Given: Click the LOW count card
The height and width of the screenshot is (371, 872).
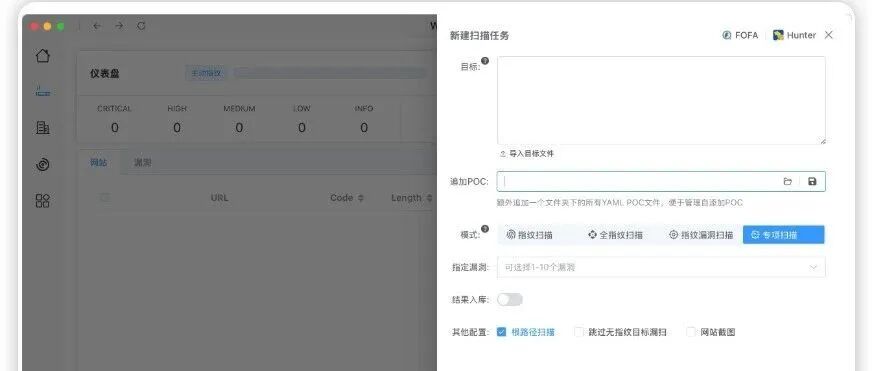Looking at the screenshot, I should click(x=301, y=120).
